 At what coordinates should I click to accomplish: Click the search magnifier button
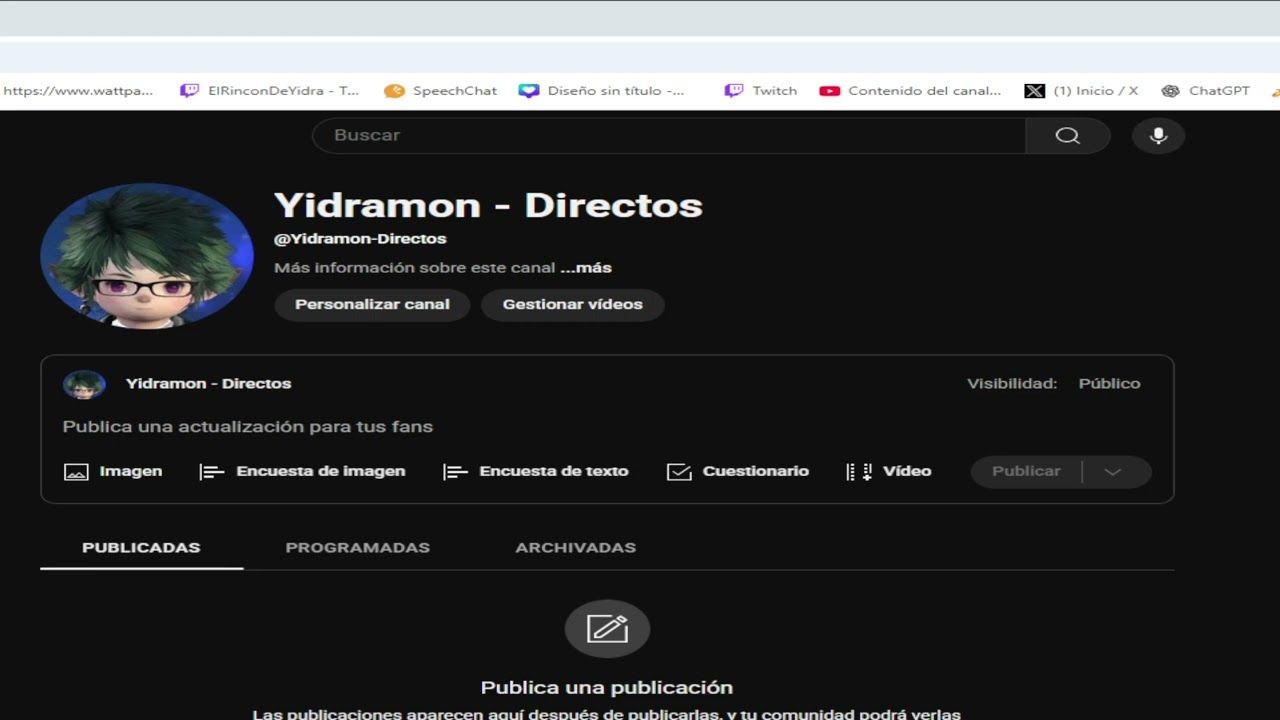tap(1068, 136)
